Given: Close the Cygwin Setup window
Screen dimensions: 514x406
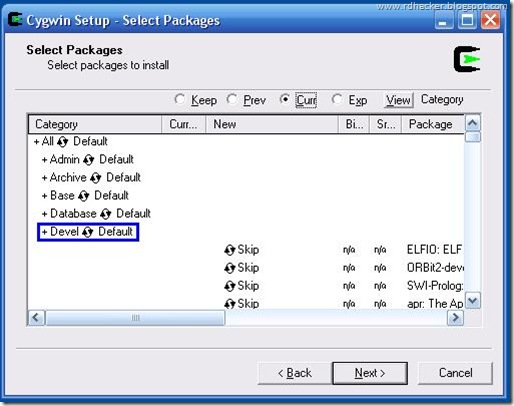Looking at the screenshot, I should coord(491,20).
